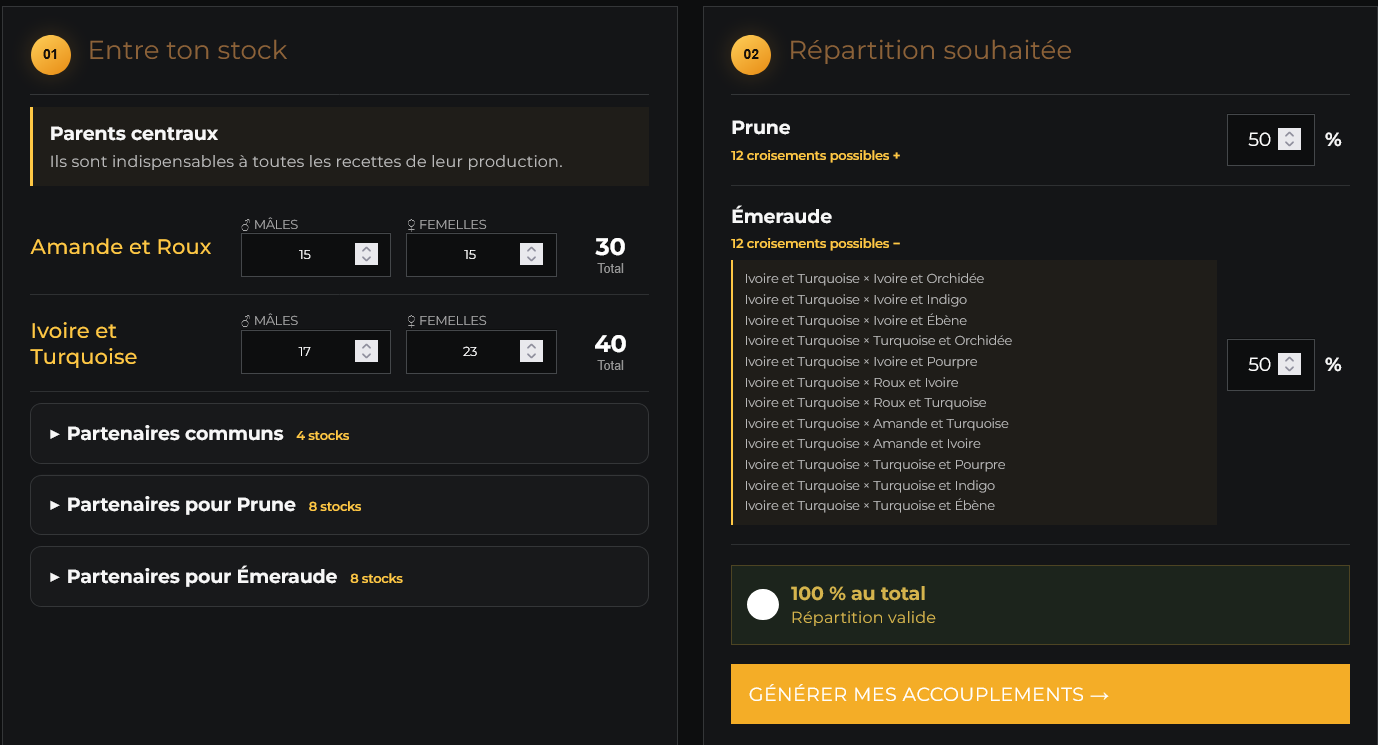Select the Ivoire et Turquoise femelles field
Screen dimensions: 1378x745
481,352
